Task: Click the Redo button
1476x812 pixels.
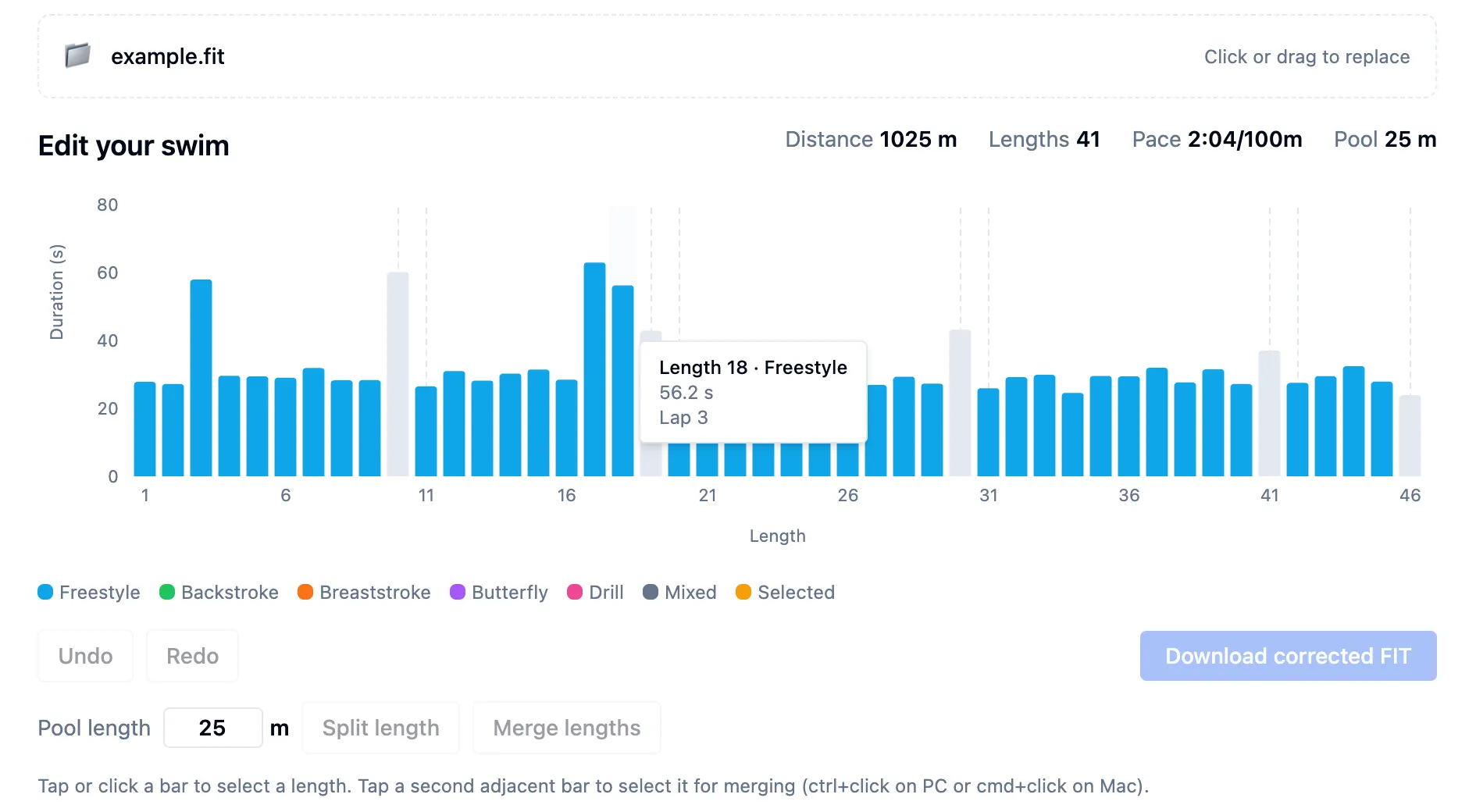Action: pyautogui.click(x=192, y=656)
